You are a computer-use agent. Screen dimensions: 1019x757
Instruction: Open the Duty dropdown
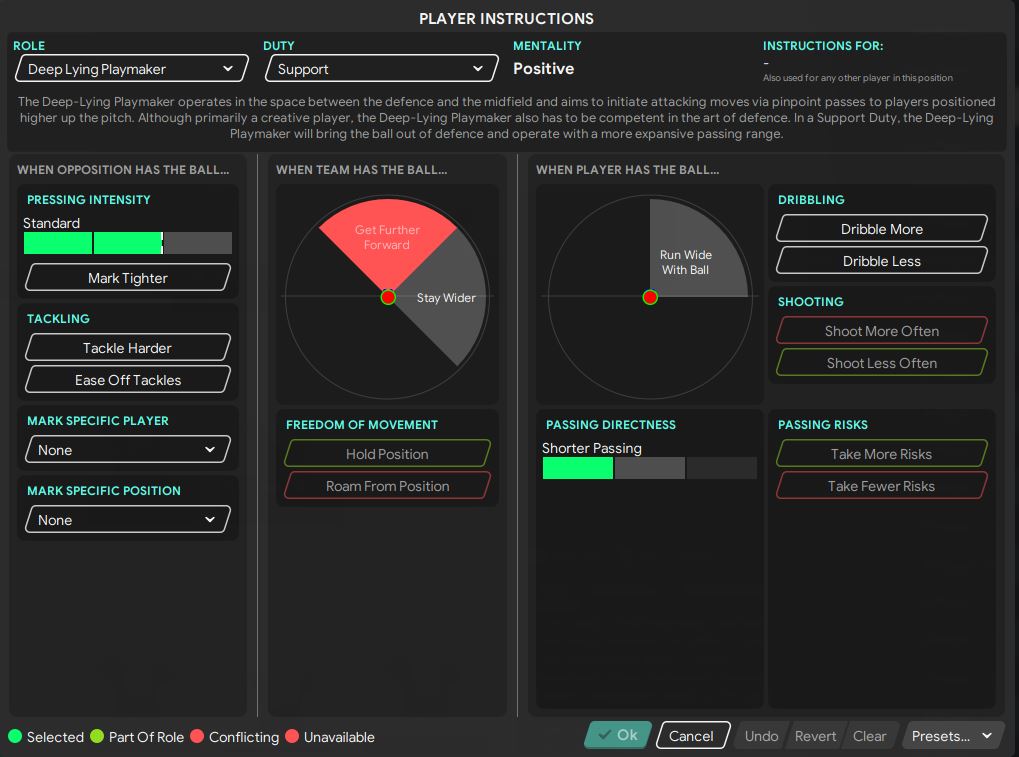coord(380,69)
